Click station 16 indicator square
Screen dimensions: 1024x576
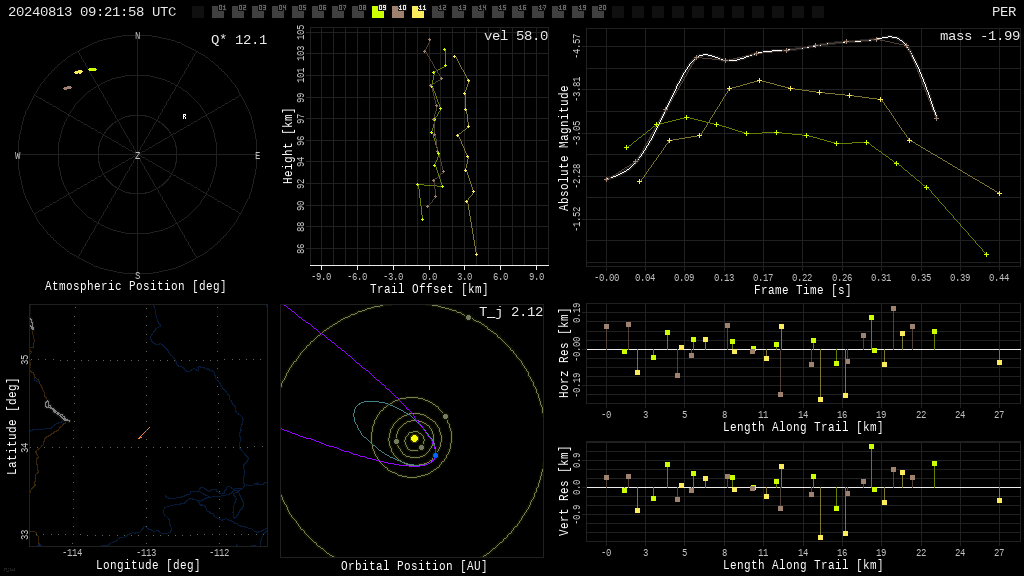pos(518,12)
